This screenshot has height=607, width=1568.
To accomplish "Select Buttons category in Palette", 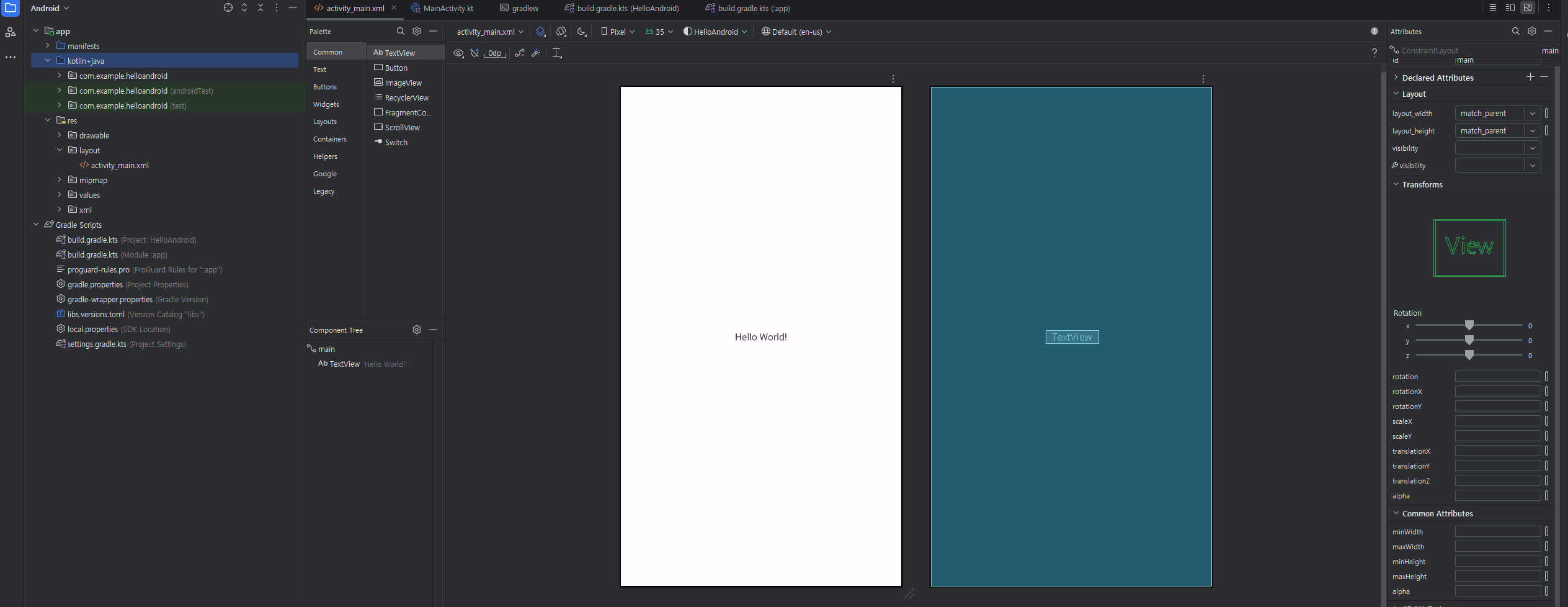I will 336,87.
